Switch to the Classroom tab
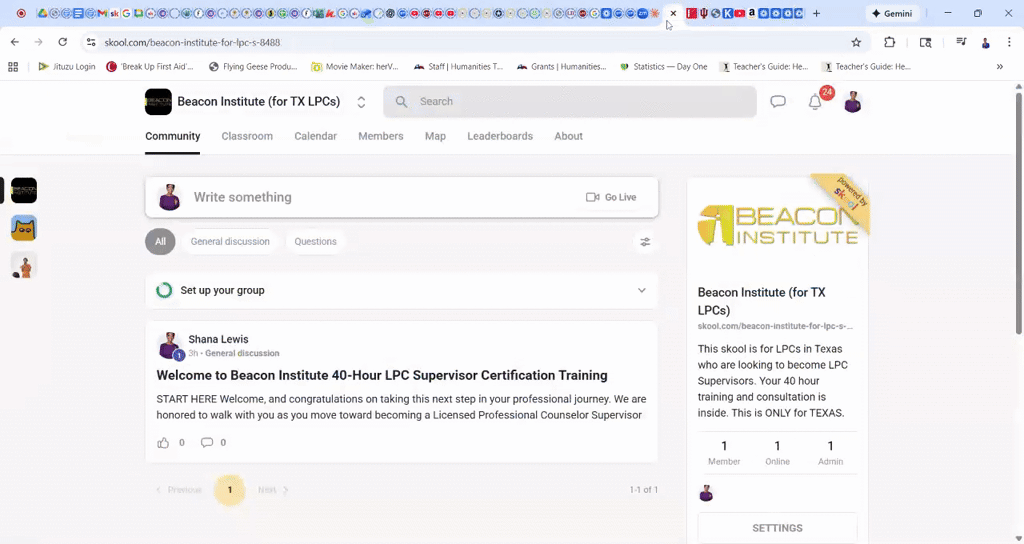The height and width of the screenshot is (544, 1024). pos(247,136)
